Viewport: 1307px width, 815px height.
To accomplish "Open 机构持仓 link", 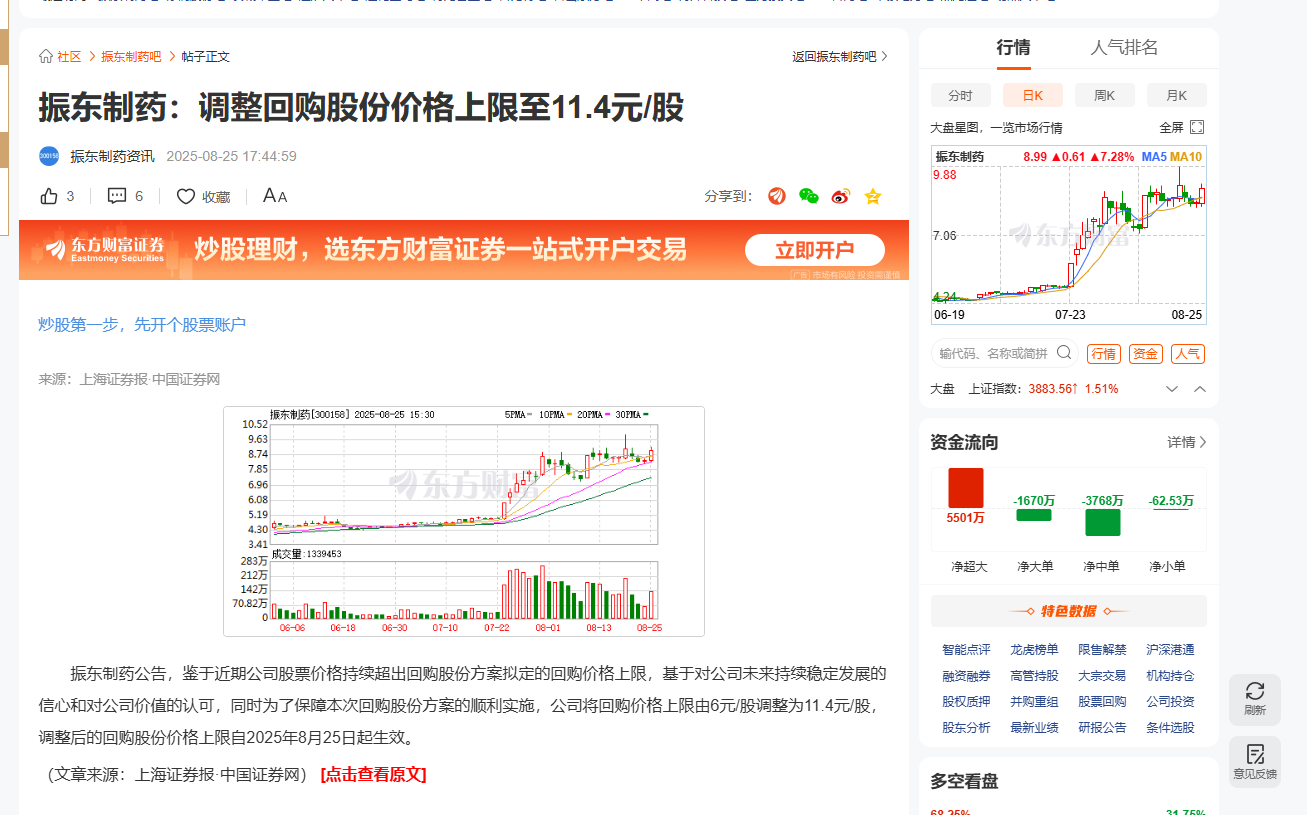I will (x=1170, y=676).
